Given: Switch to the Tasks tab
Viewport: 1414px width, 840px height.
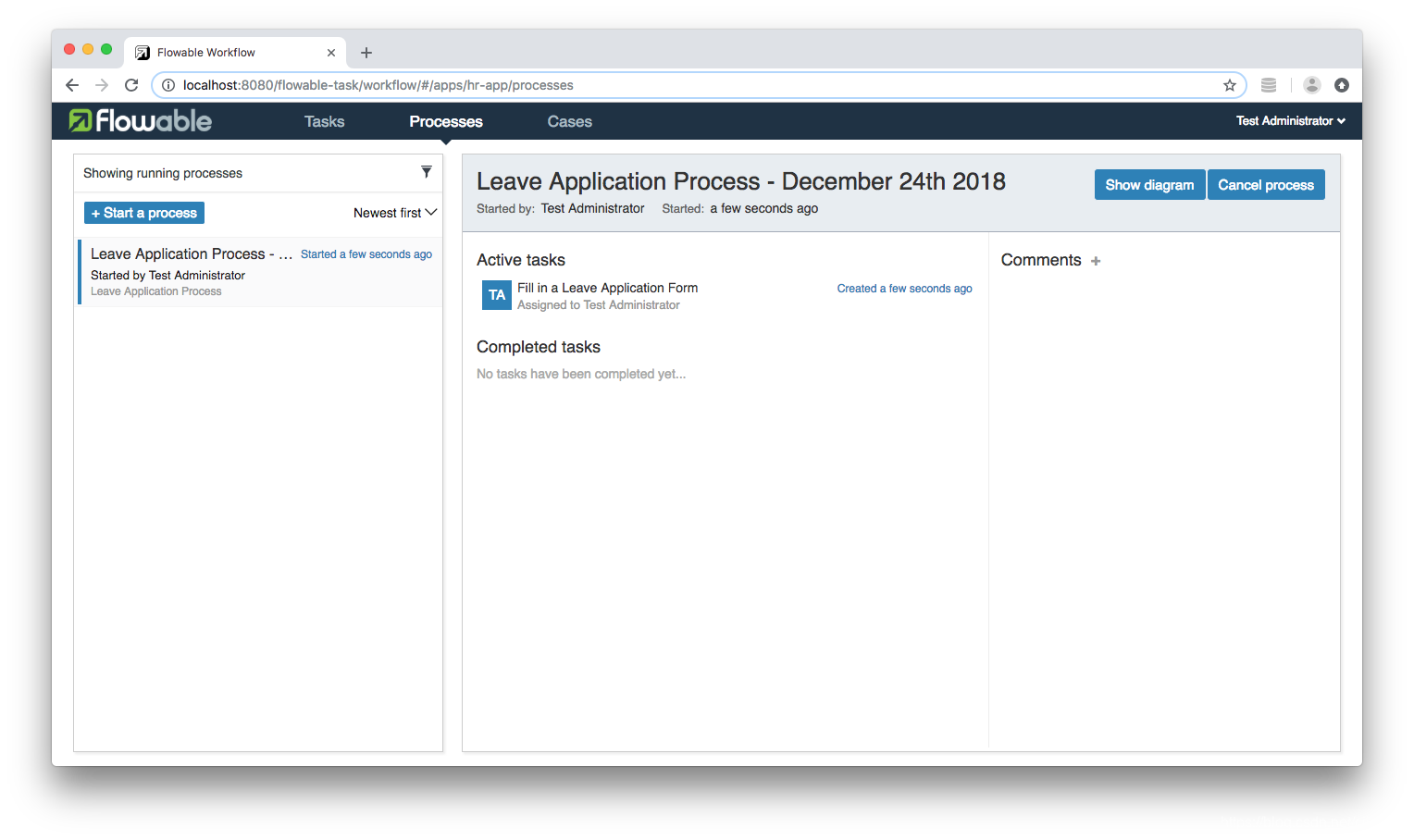Looking at the screenshot, I should click(325, 121).
